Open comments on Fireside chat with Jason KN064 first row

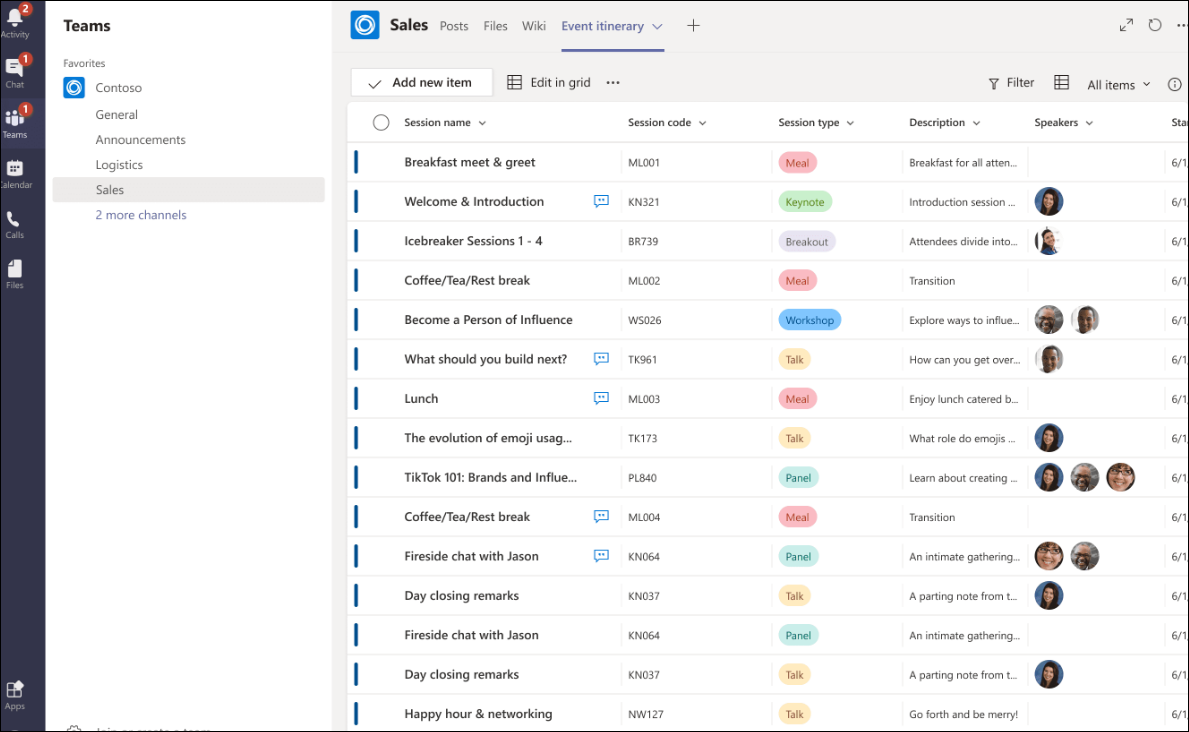point(601,556)
